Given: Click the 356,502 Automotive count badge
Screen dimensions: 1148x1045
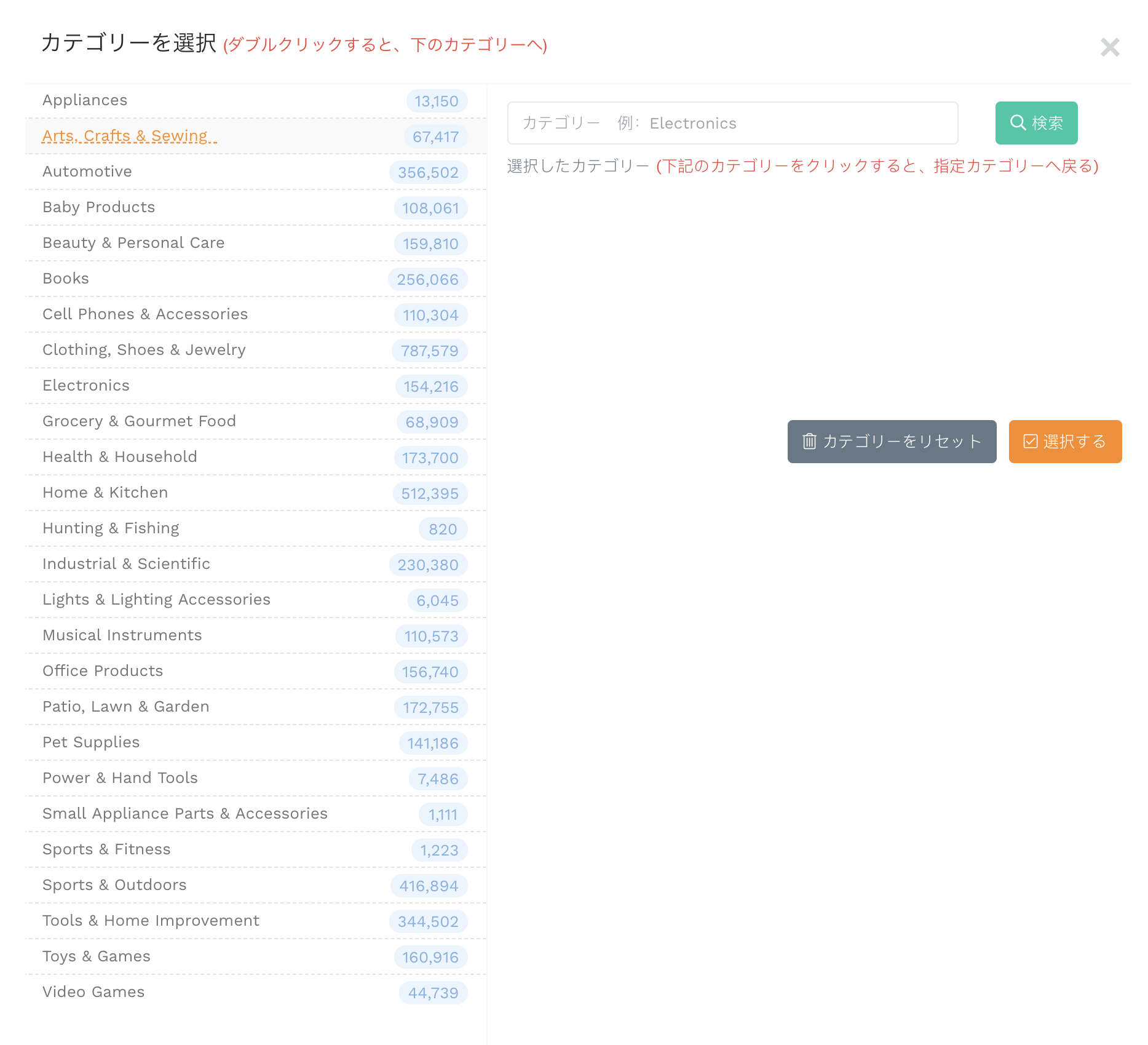Looking at the screenshot, I should point(428,172).
